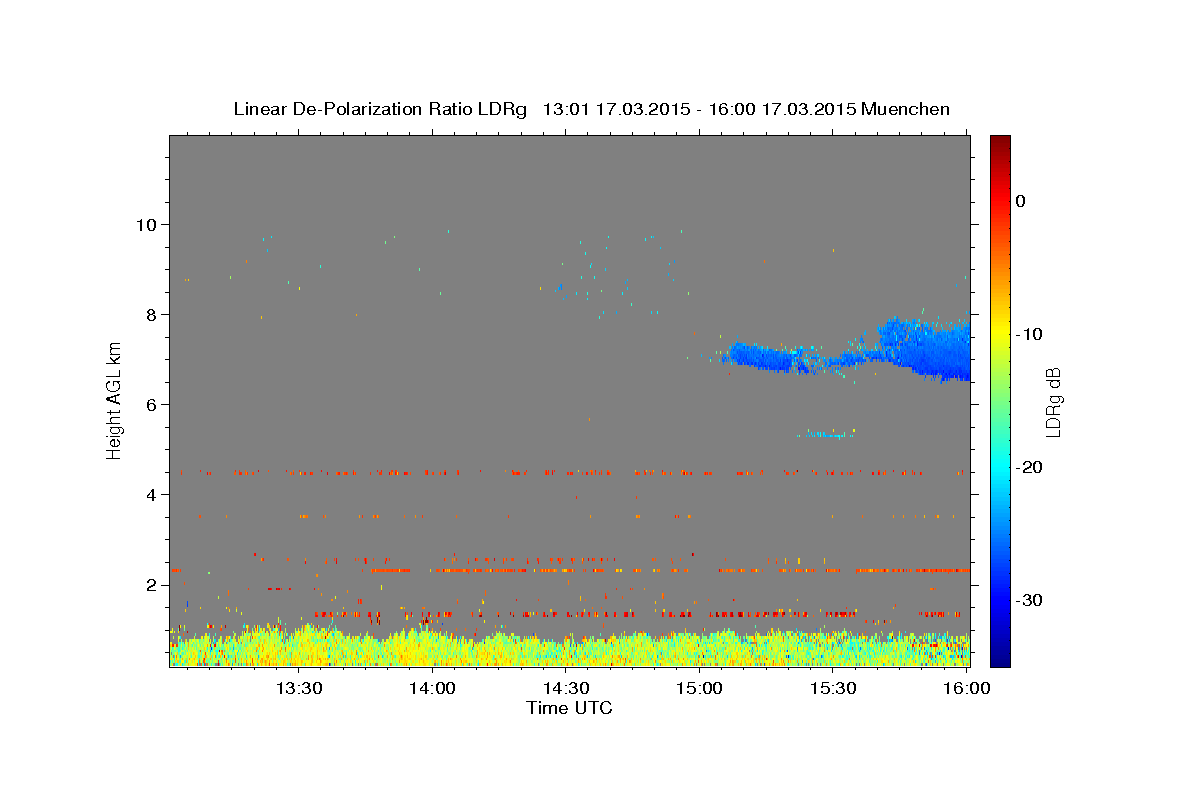Click the height tick label 2
The image size is (1200, 800).
(151, 584)
